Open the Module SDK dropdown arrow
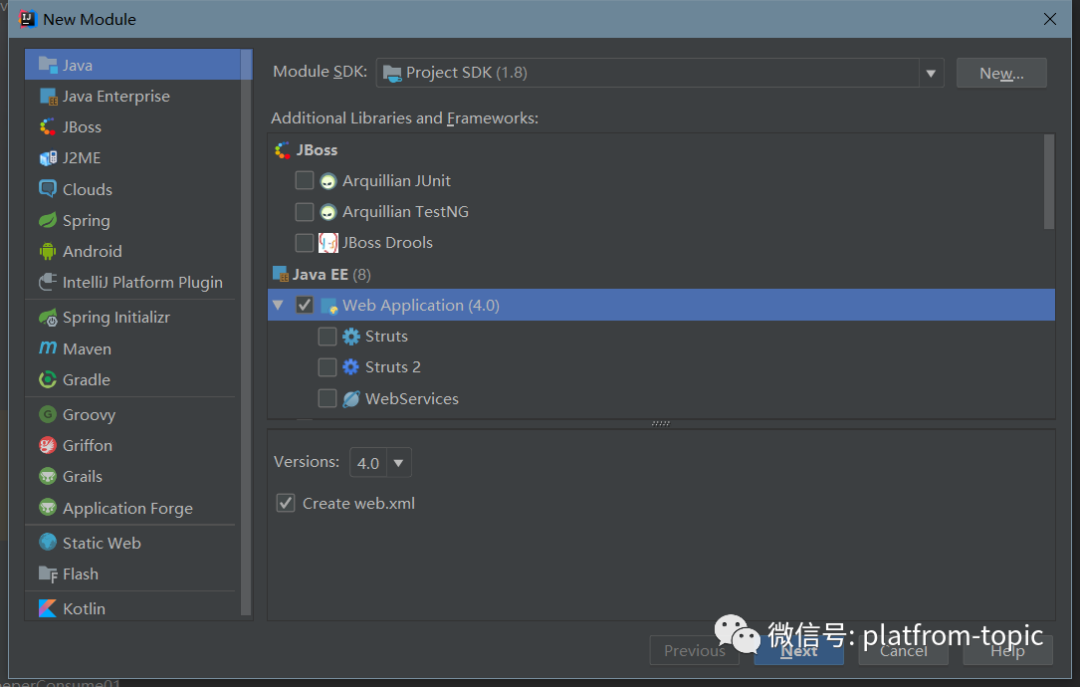1080x687 pixels. point(931,73)
